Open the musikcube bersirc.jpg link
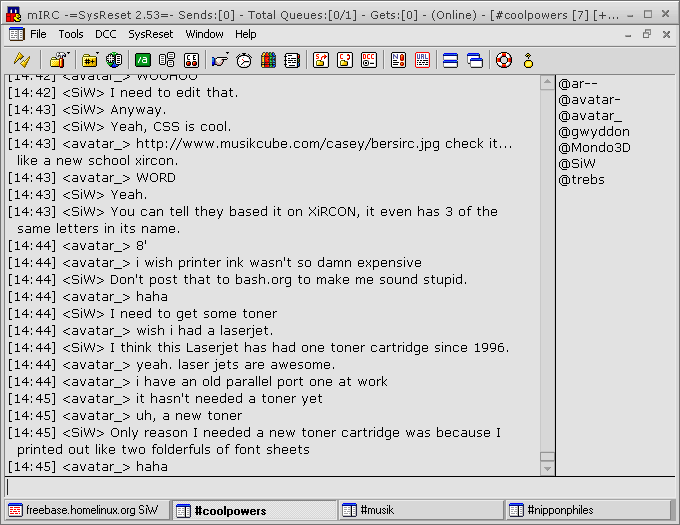Image resolution: width=680 pixels, height=525 pixels. [288, 143]
